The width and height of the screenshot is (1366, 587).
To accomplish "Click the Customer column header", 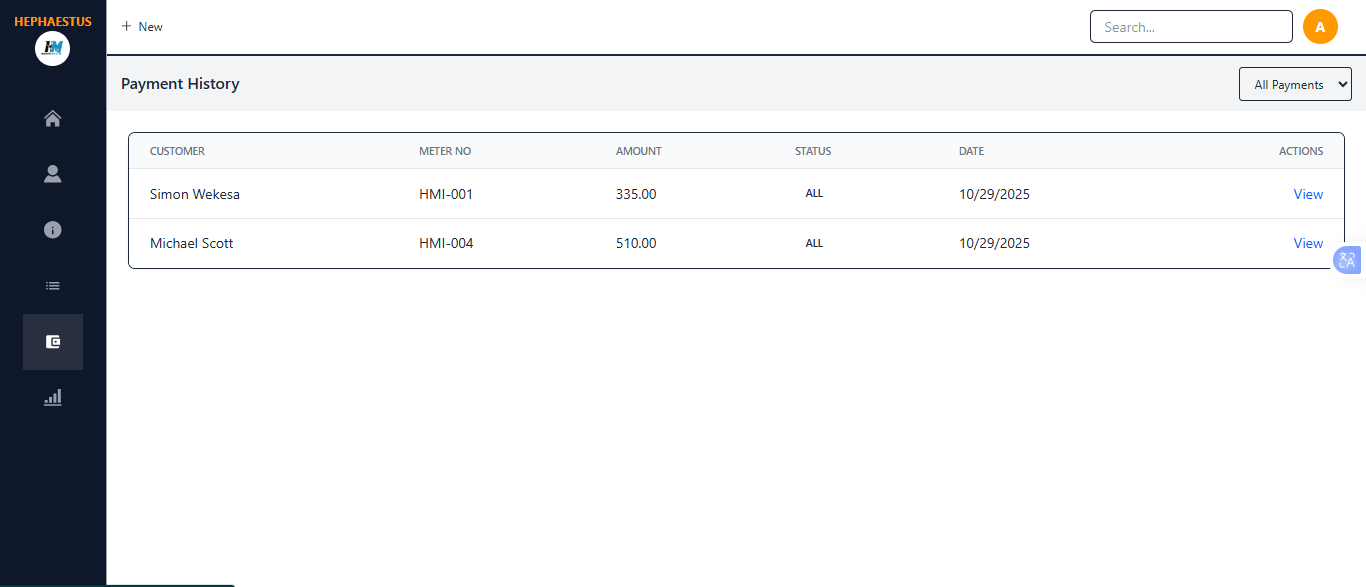I will click(x=177, y=151).
